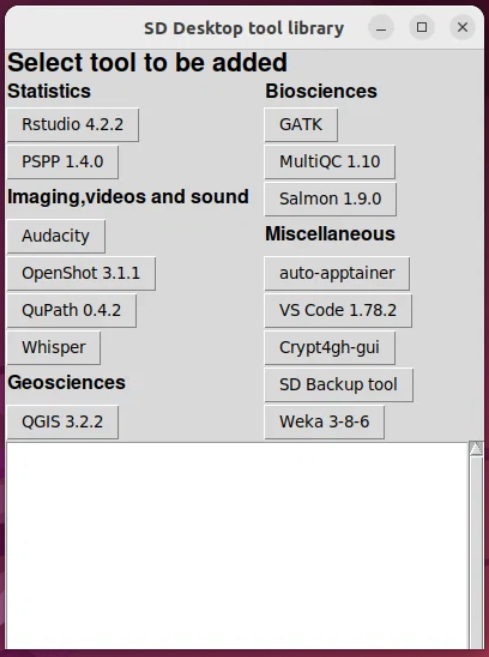Viewport: 489px width, 657px height.
Task: Select the PSPP 1.4.0 button
Action: click(62, 162)
